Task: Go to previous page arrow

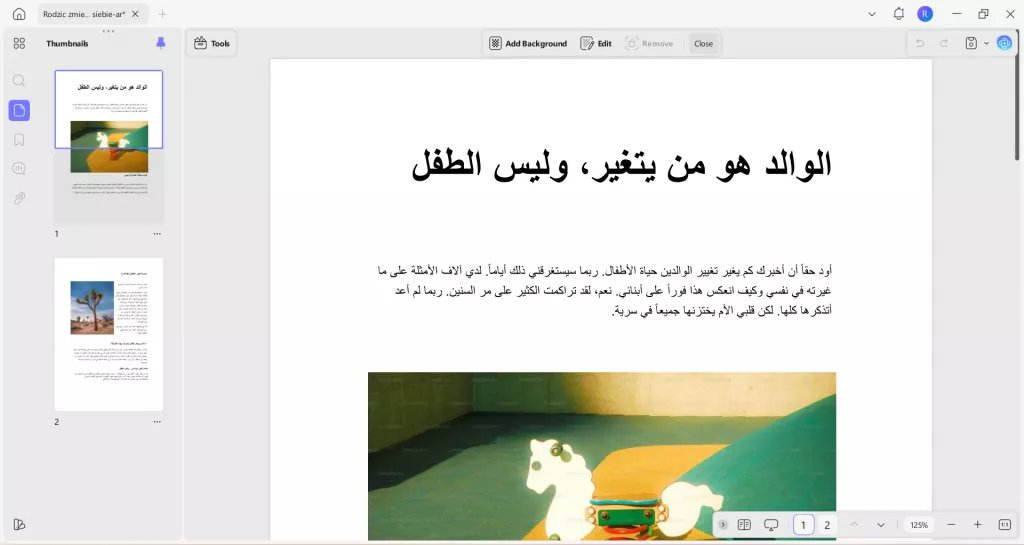Action: coord(854,525)
